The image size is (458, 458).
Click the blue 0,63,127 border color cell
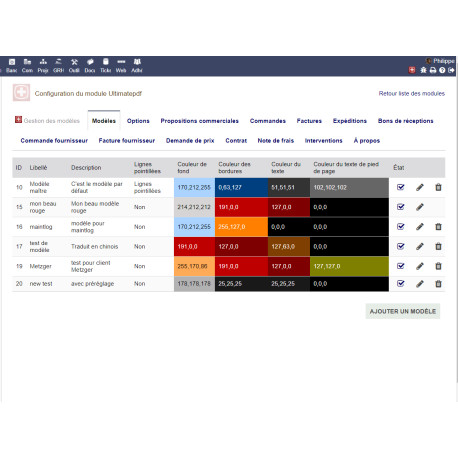click(241, 187)
